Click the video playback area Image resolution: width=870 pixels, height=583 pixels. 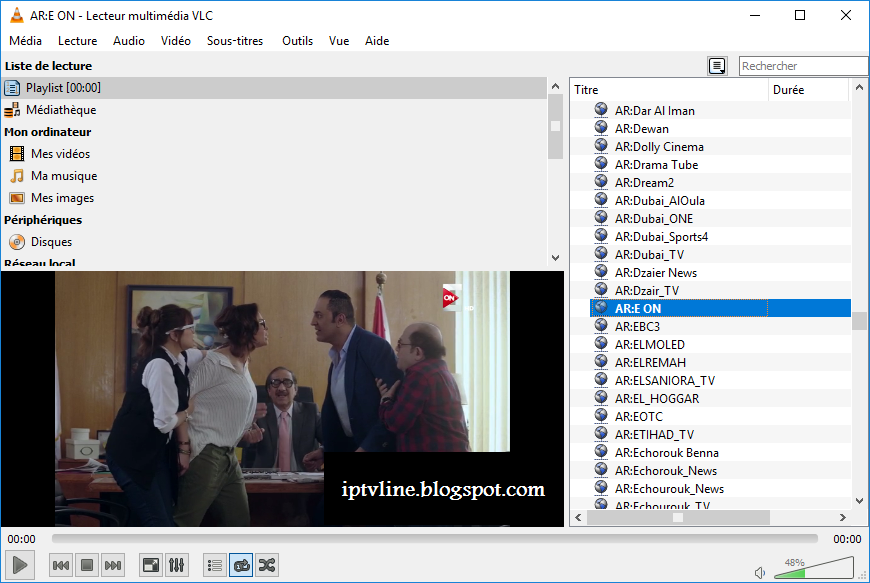pyautogui.click(x=282, y=398)
